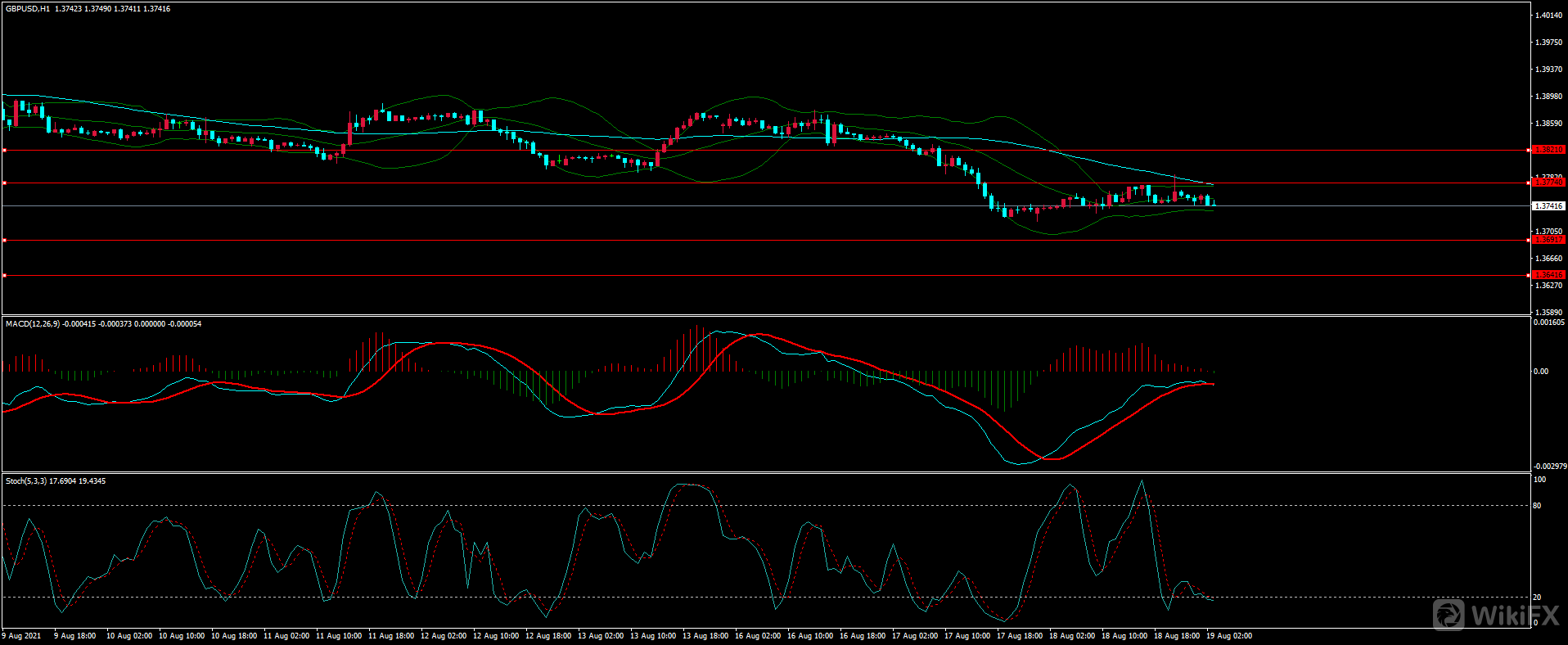Image resolution: width=1568 pixels, height=645 pixels.
Task: Click the 12 Aug 02:00 time label
Action: (444, 636)
